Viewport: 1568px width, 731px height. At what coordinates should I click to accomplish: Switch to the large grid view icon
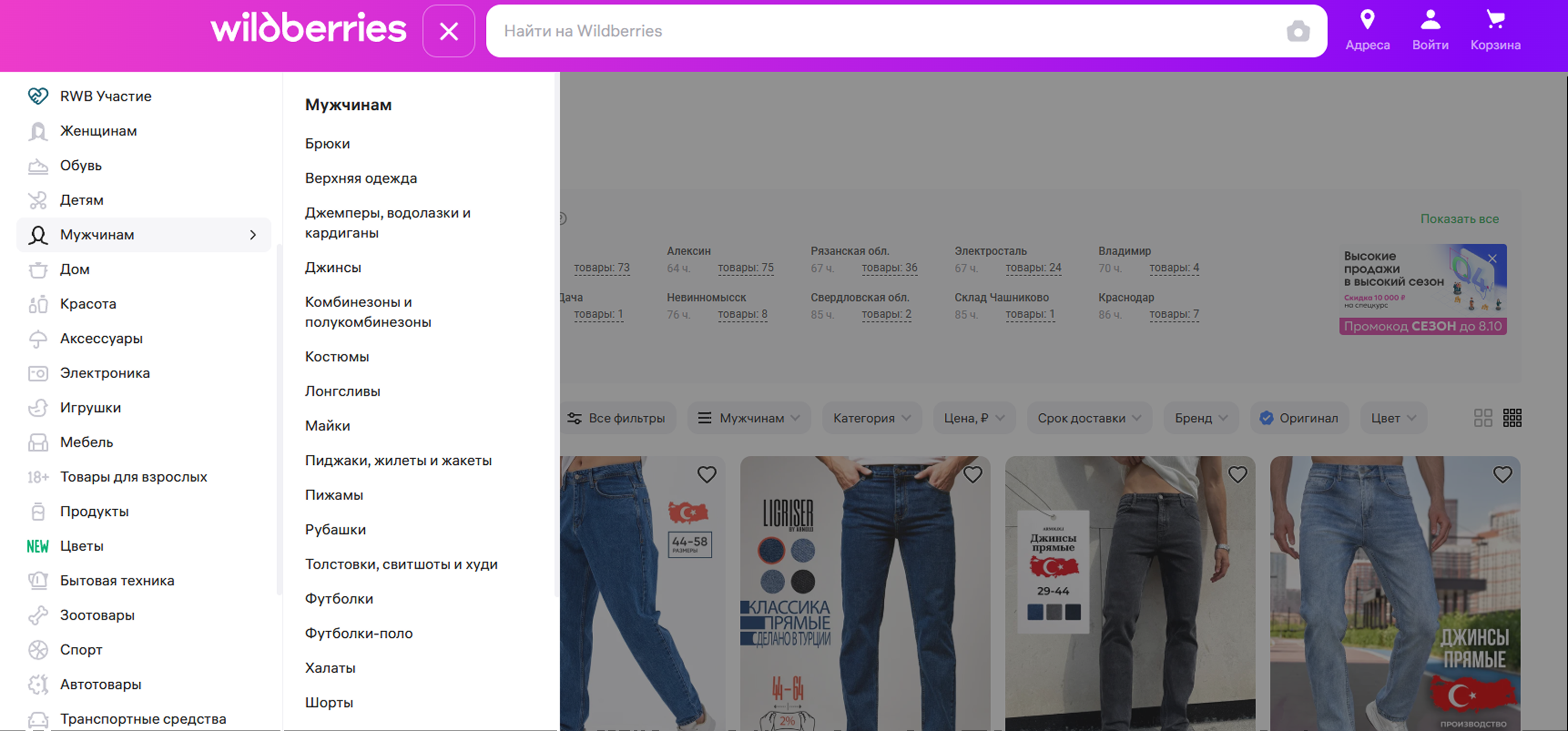[1483, 418]
